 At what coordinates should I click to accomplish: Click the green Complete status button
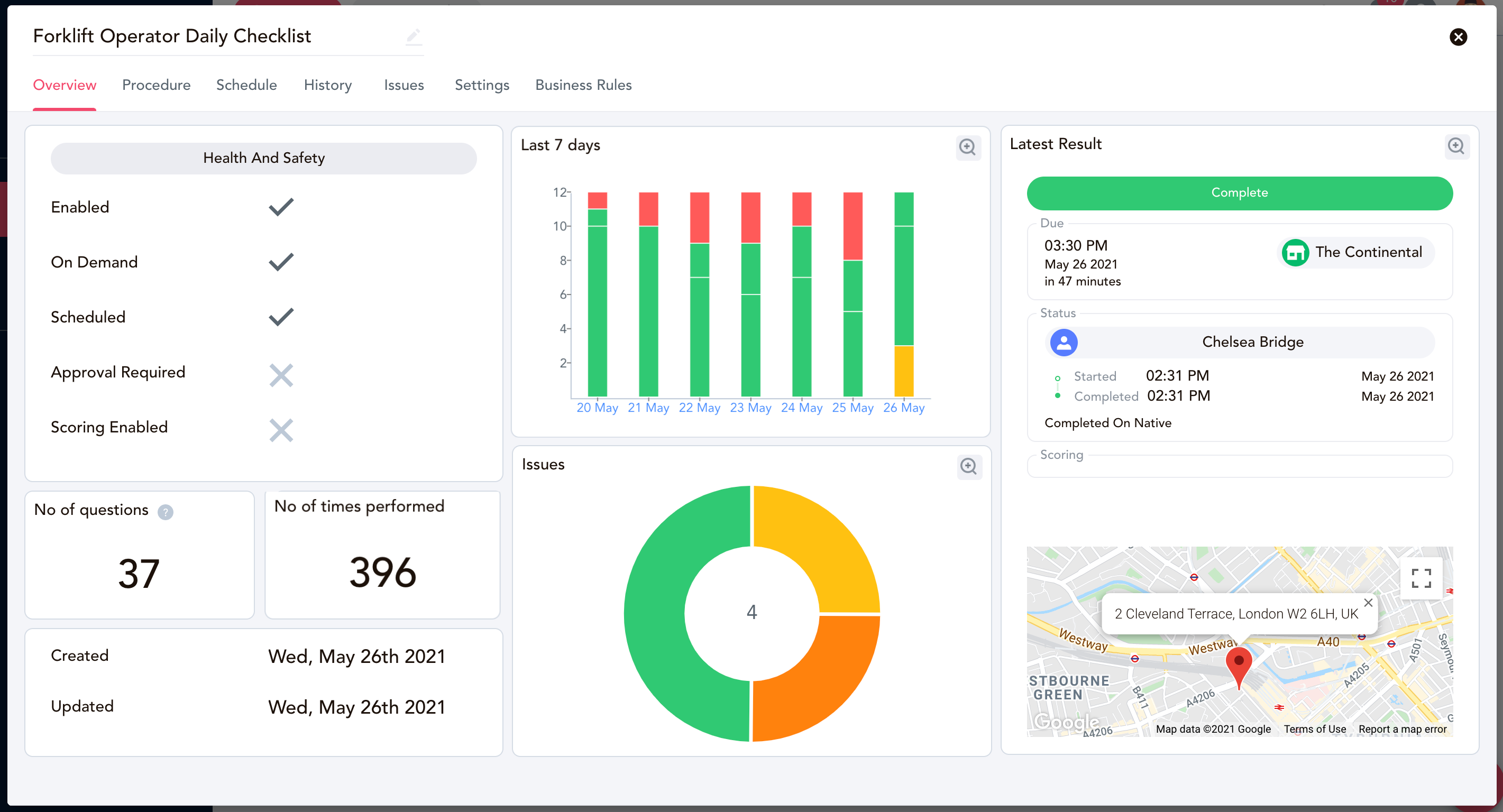tap(1239, 193)
